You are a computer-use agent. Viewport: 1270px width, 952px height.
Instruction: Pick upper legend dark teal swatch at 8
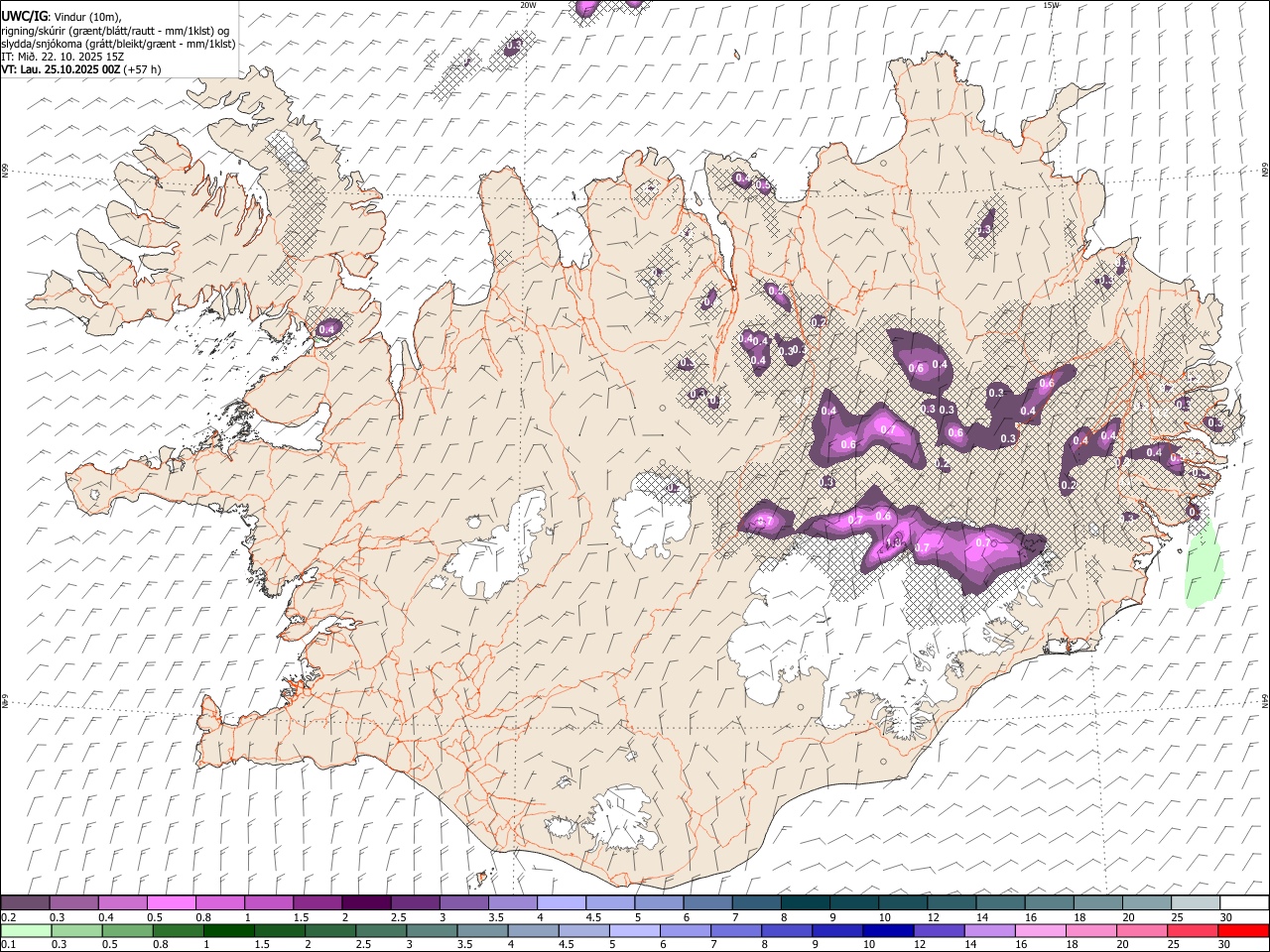click(x=805, y=903)
